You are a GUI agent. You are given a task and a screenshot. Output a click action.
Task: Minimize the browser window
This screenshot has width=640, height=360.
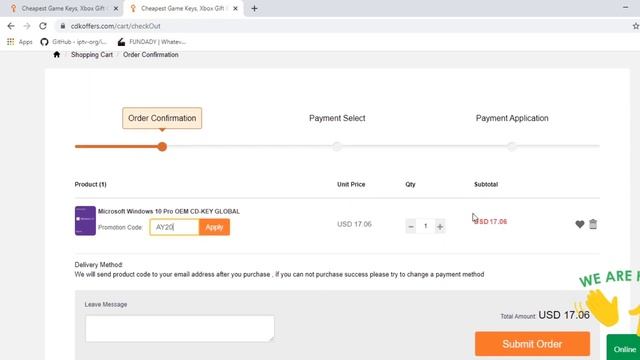point(625,7)
